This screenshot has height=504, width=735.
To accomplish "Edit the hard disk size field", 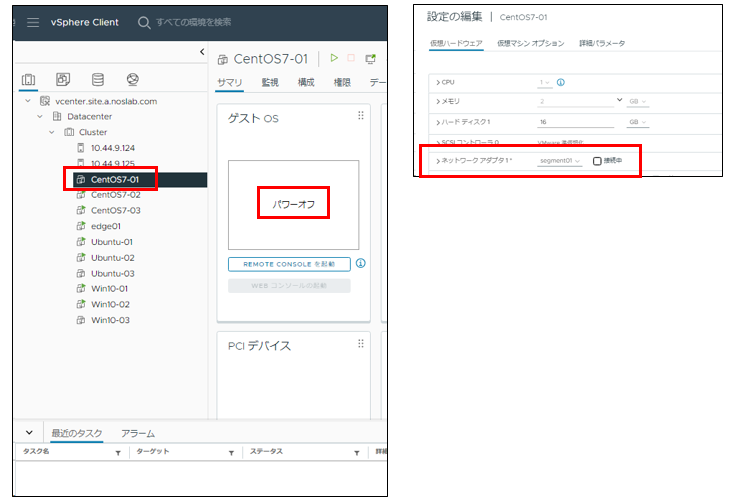I will coord(576,122).
